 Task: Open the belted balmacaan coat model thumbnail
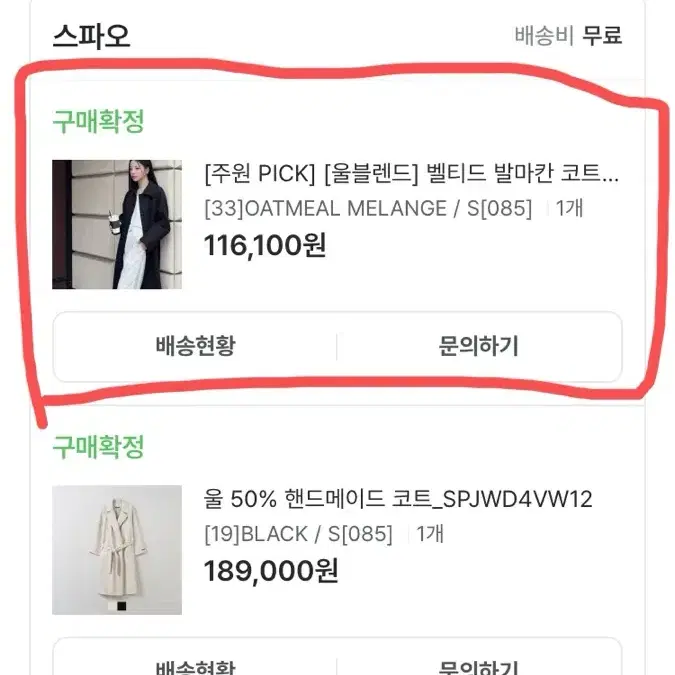(117, 224)
